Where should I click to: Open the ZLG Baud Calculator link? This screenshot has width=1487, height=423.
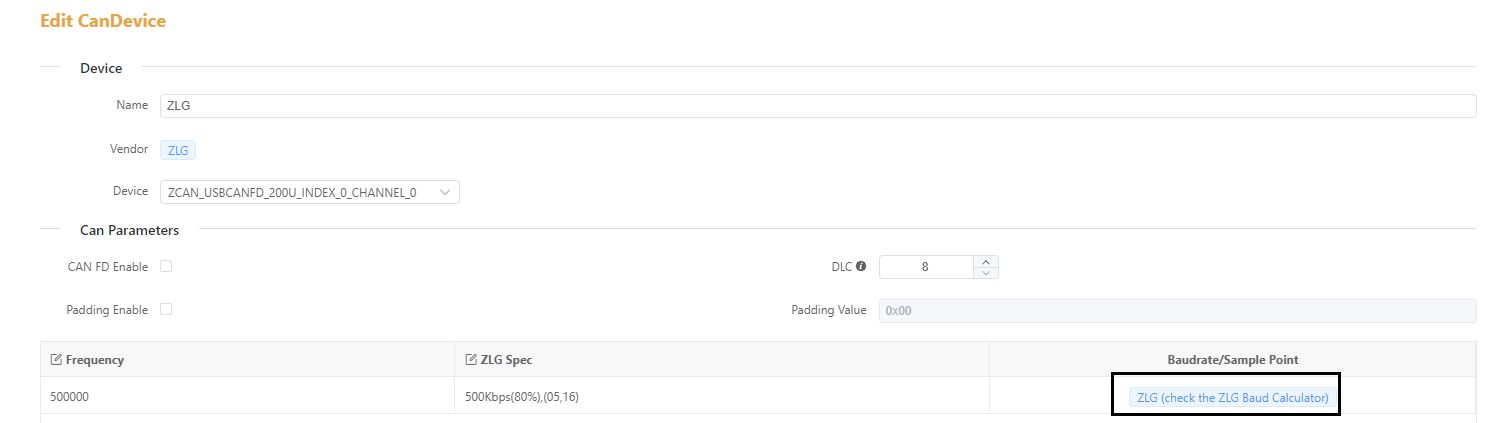1233,398
